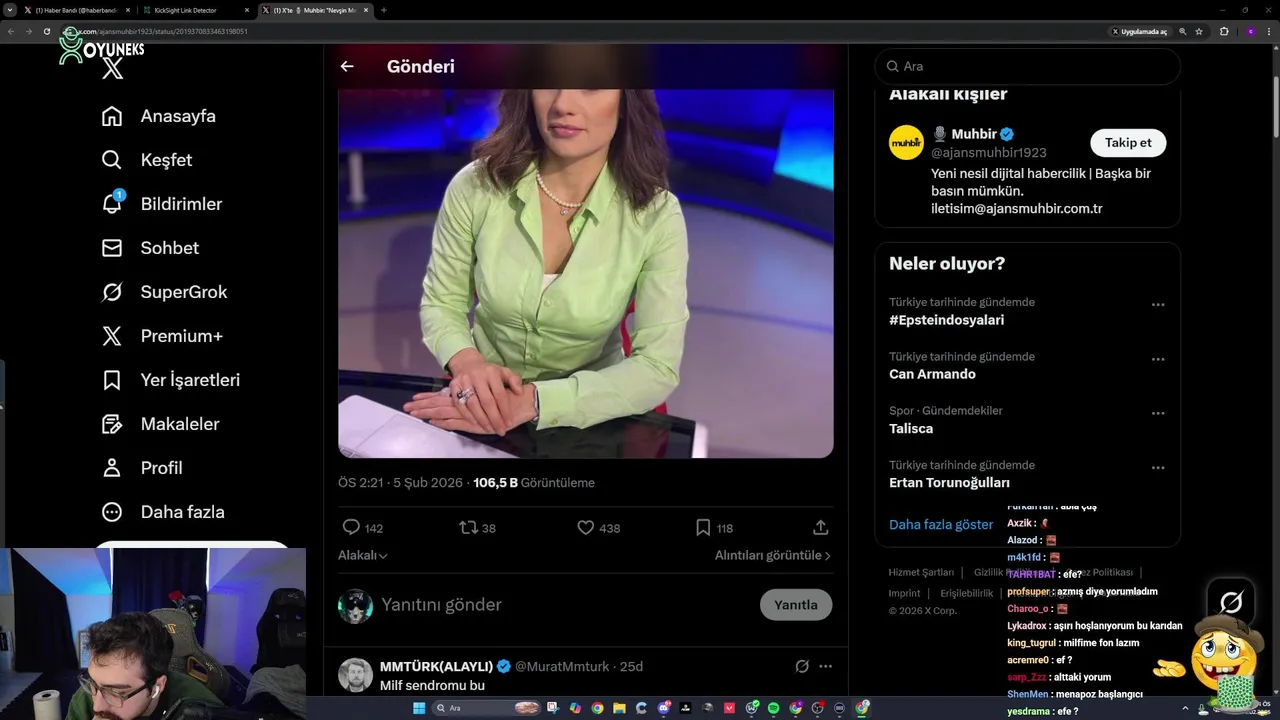Viewport: 1280px width, 720px height.
Task: Open the Alakalı sort dropdown
Action: click(x=363, y=555)
